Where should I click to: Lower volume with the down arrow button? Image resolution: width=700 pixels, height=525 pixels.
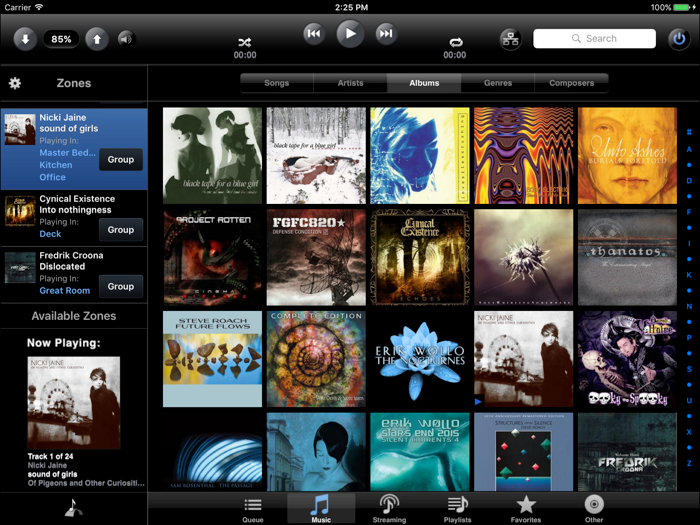[25, 39]
